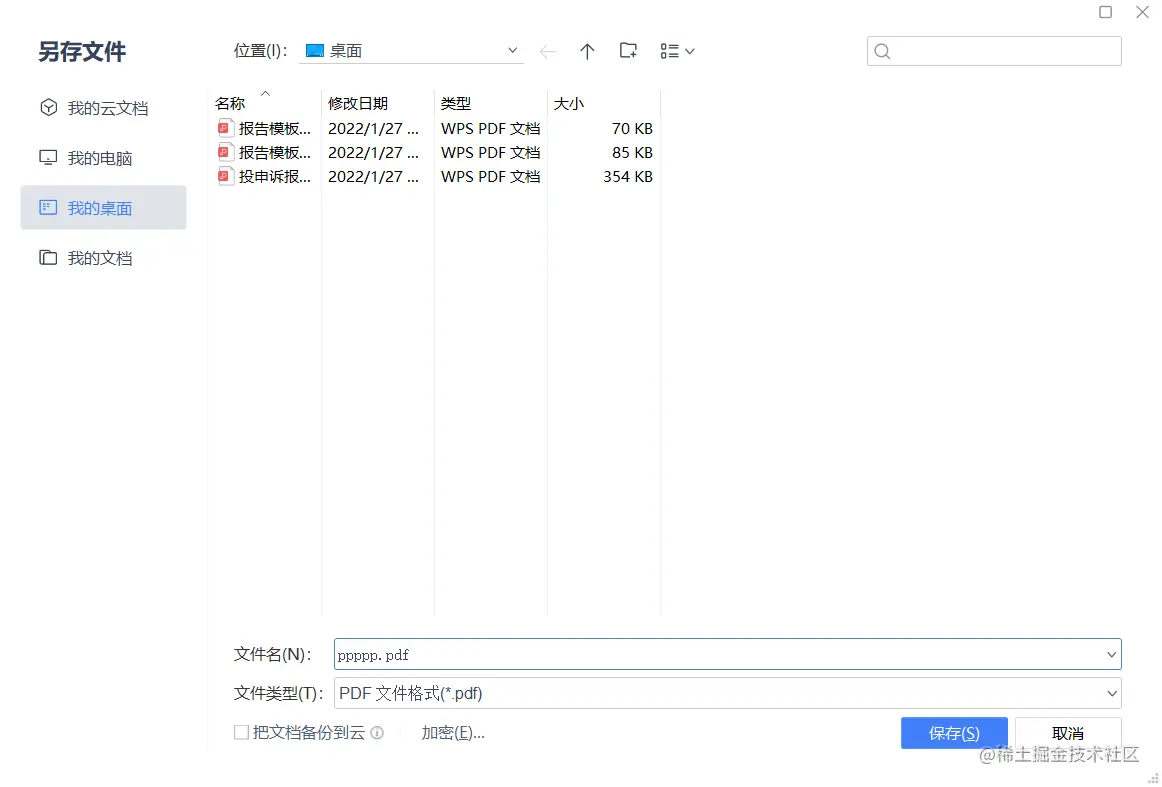Enable the 把文档备份到云 checkbox
Screen dimensions: 1162x787
click(241, 732)
